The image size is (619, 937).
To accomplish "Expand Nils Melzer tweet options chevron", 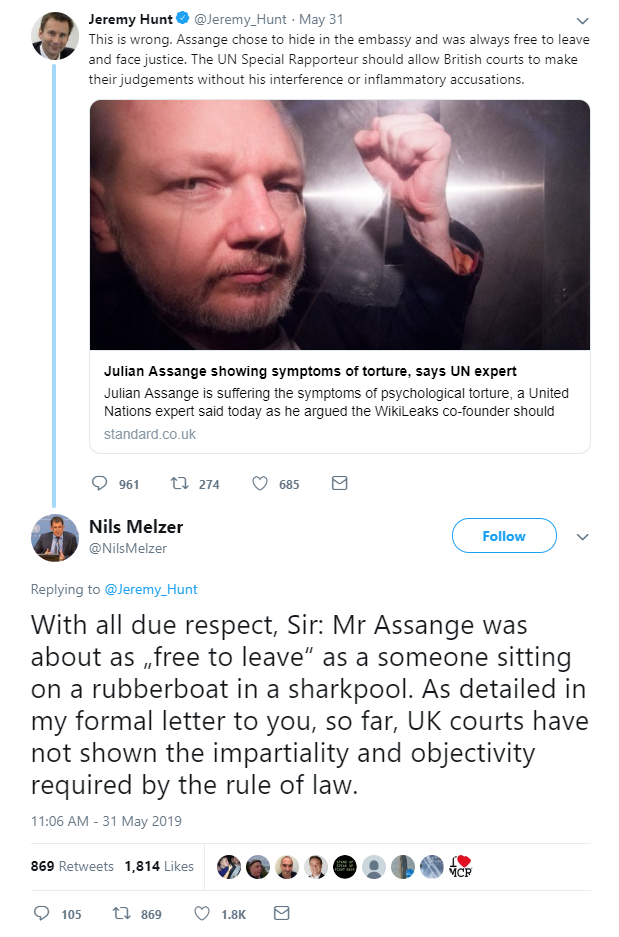I will pyautogui.click(x=583, y=537).
